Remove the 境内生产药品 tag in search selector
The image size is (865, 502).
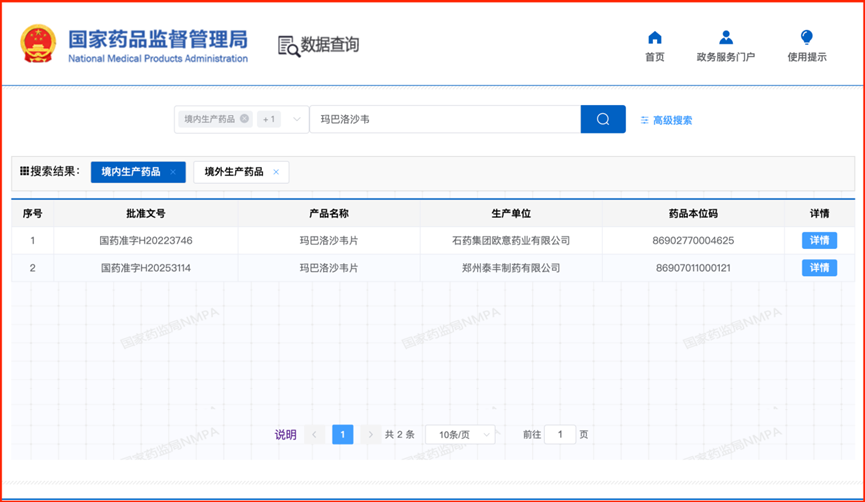point(244,119)
